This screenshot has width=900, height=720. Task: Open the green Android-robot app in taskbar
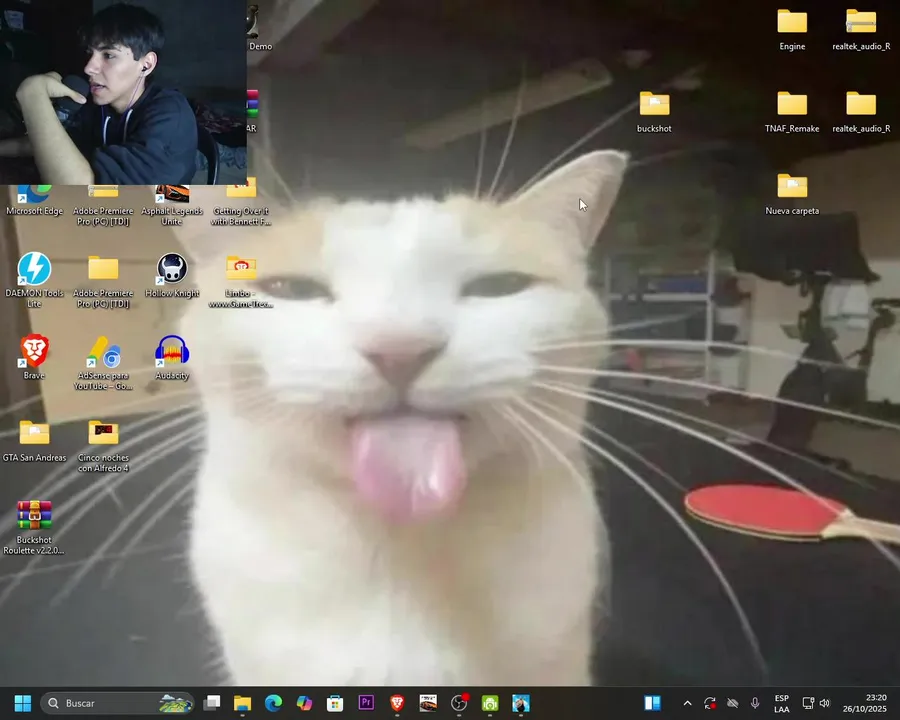490,703
